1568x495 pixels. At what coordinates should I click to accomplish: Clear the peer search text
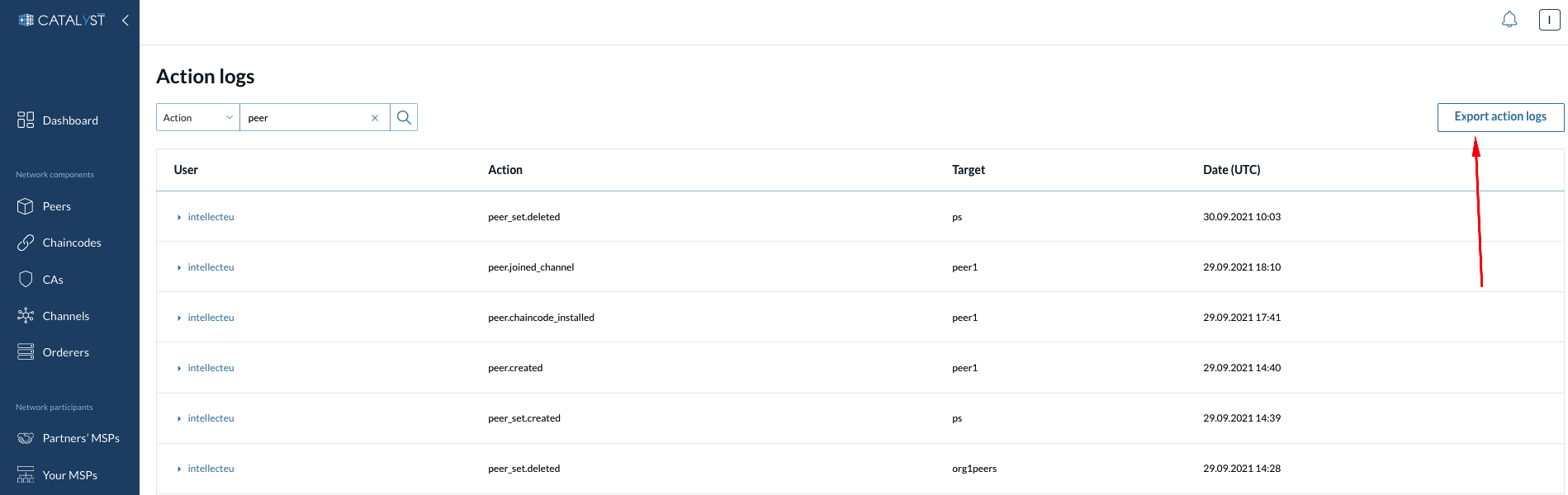point(375,118)
